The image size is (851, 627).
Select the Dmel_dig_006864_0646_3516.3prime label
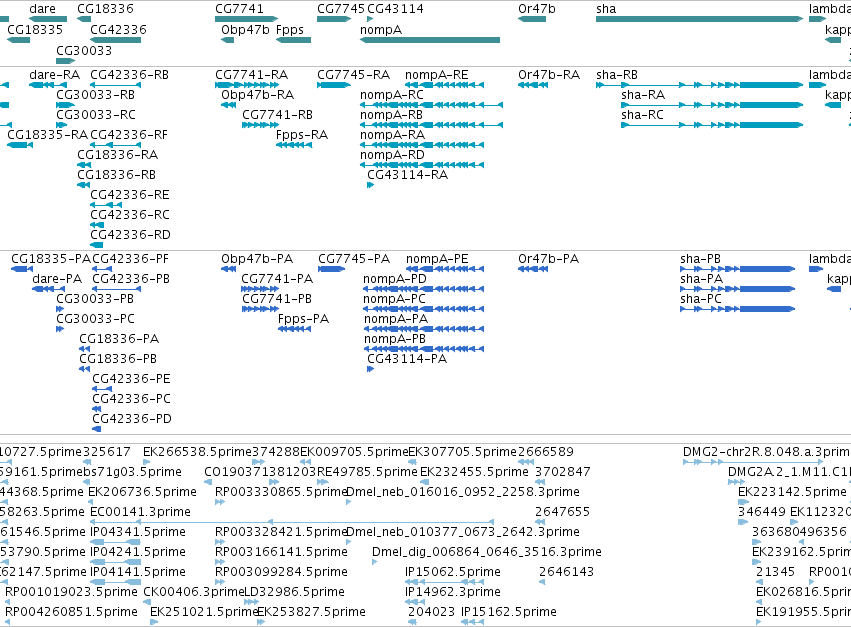click(487, 552)
